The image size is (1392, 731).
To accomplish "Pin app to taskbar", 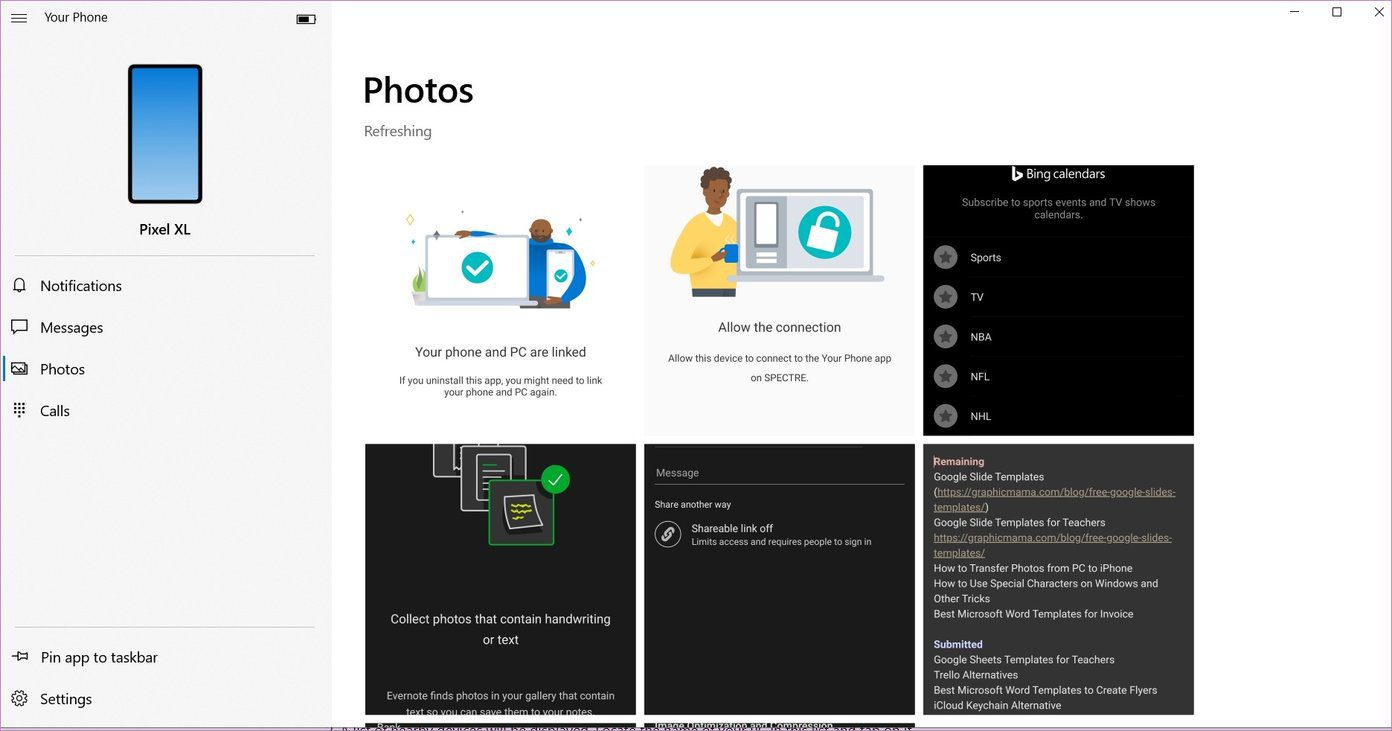I will pyautogui.click(x=166, y=657).
